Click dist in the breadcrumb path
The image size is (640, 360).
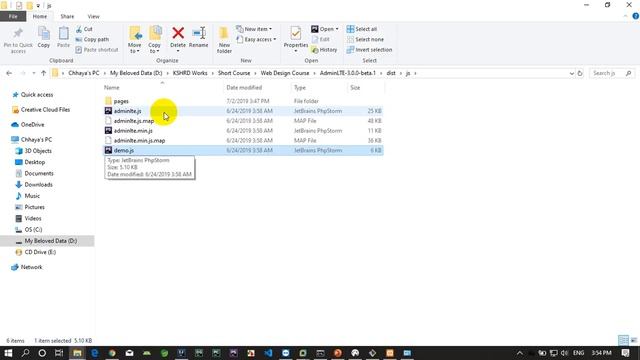391,73
